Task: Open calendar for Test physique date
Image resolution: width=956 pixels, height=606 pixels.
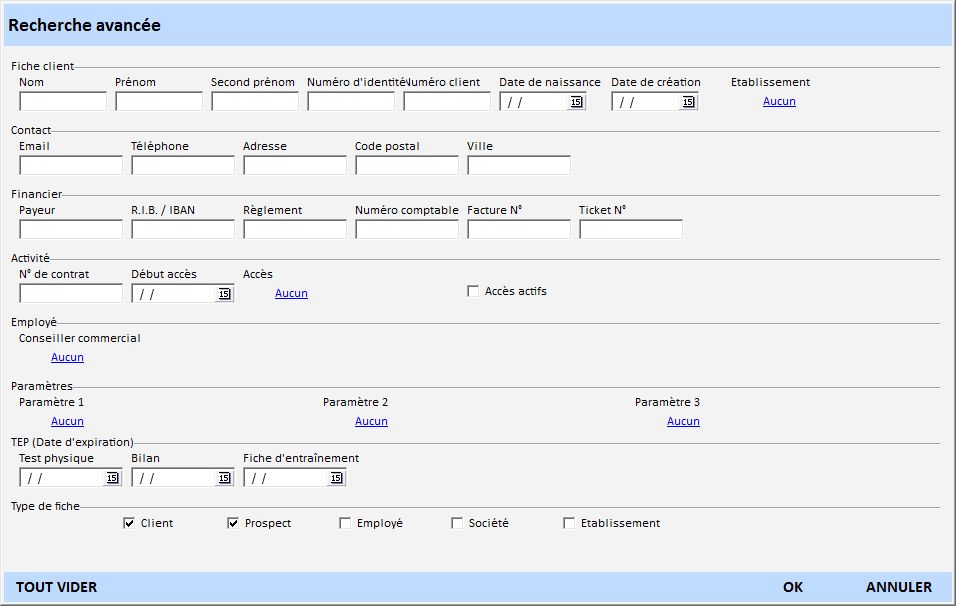Action: point(112,478)
